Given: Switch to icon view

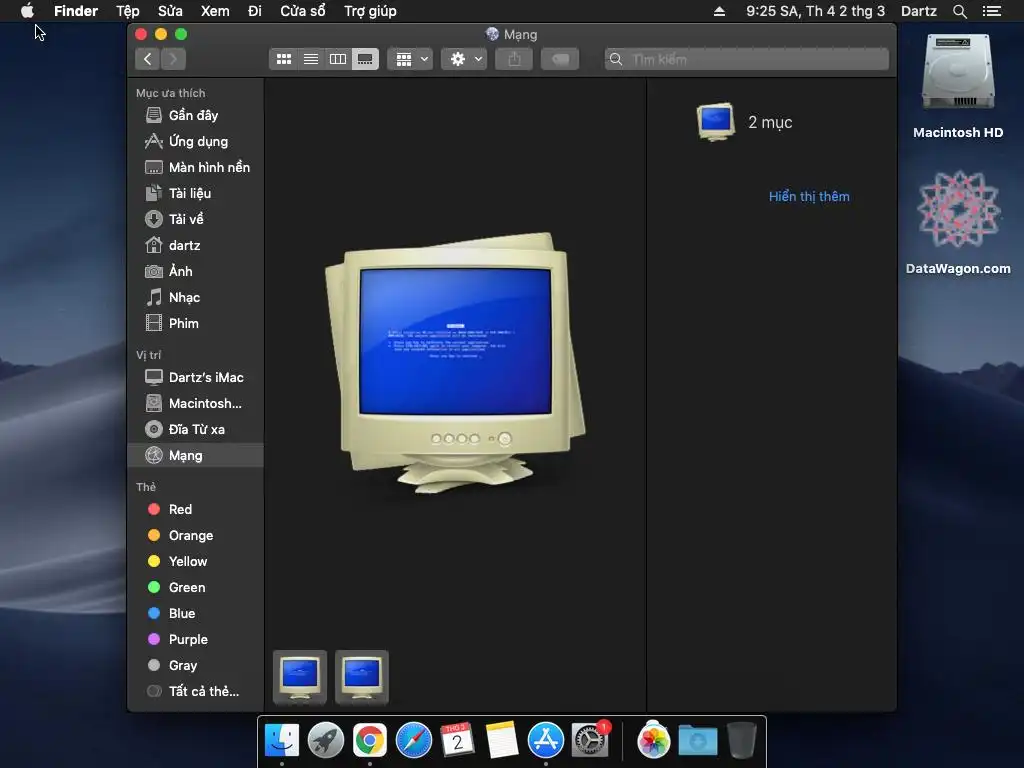Looking at the screenshot, I should tap(283, 59).
